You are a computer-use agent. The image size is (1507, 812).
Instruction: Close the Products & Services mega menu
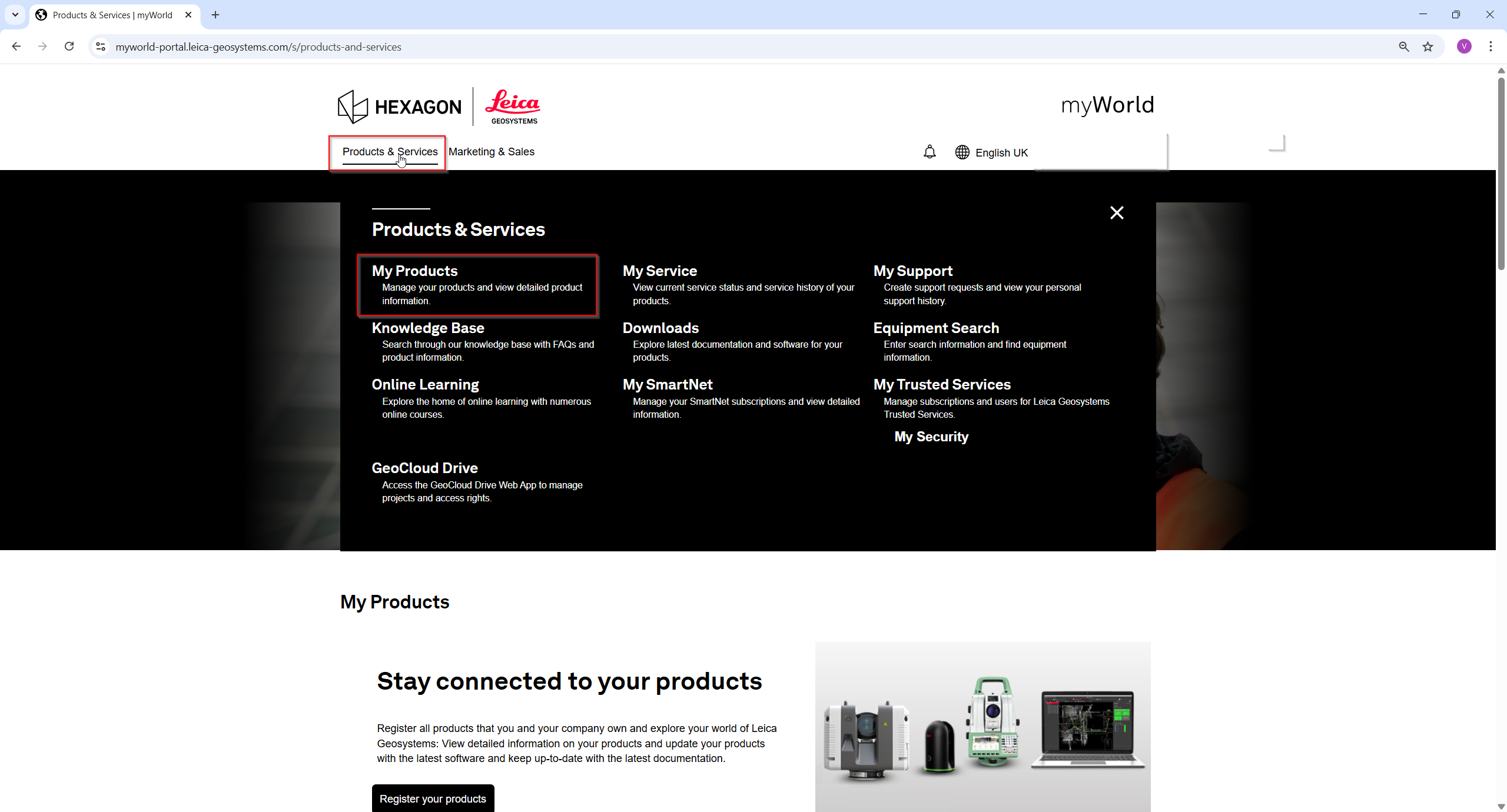point(1117,213)
